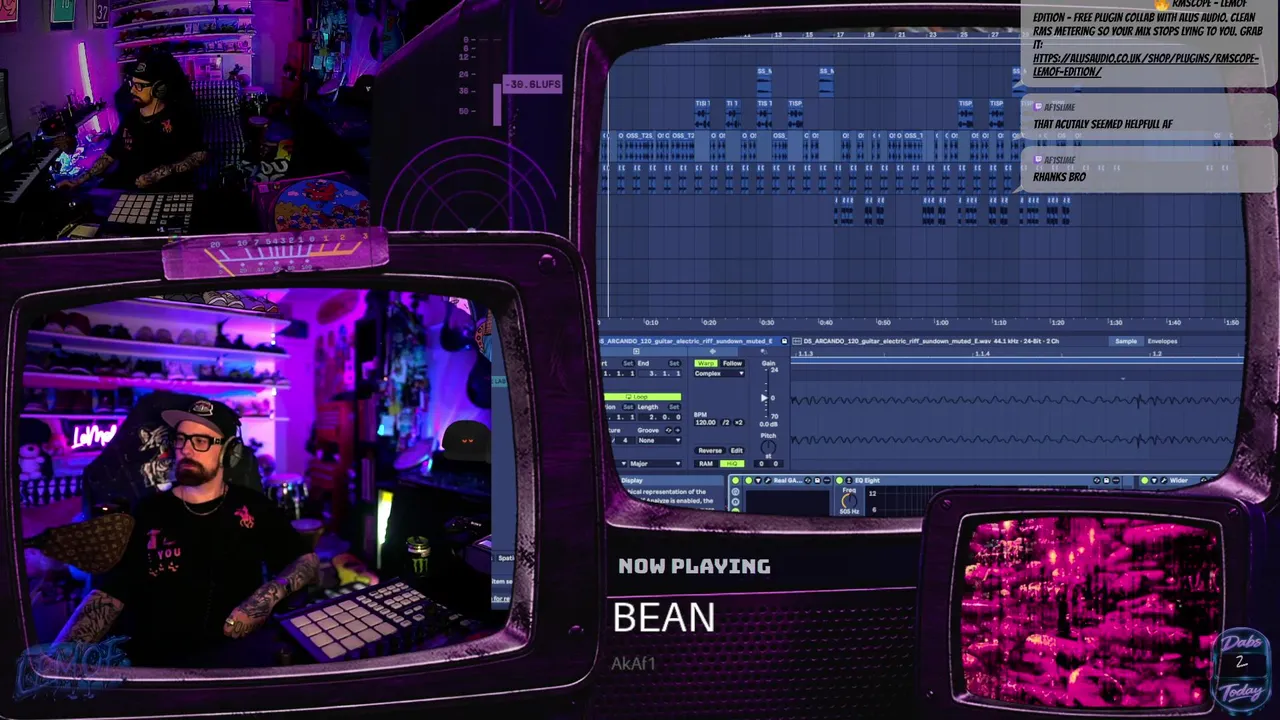Screen dimensions: 1280x720
Task: Click the Gain slider handle
Action: 764,398
